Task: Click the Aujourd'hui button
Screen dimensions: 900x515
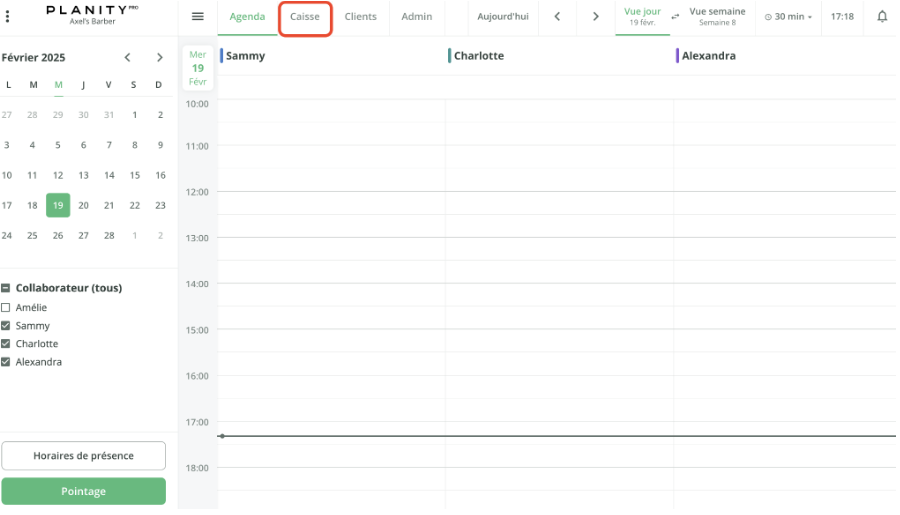Action: point(503,17)
